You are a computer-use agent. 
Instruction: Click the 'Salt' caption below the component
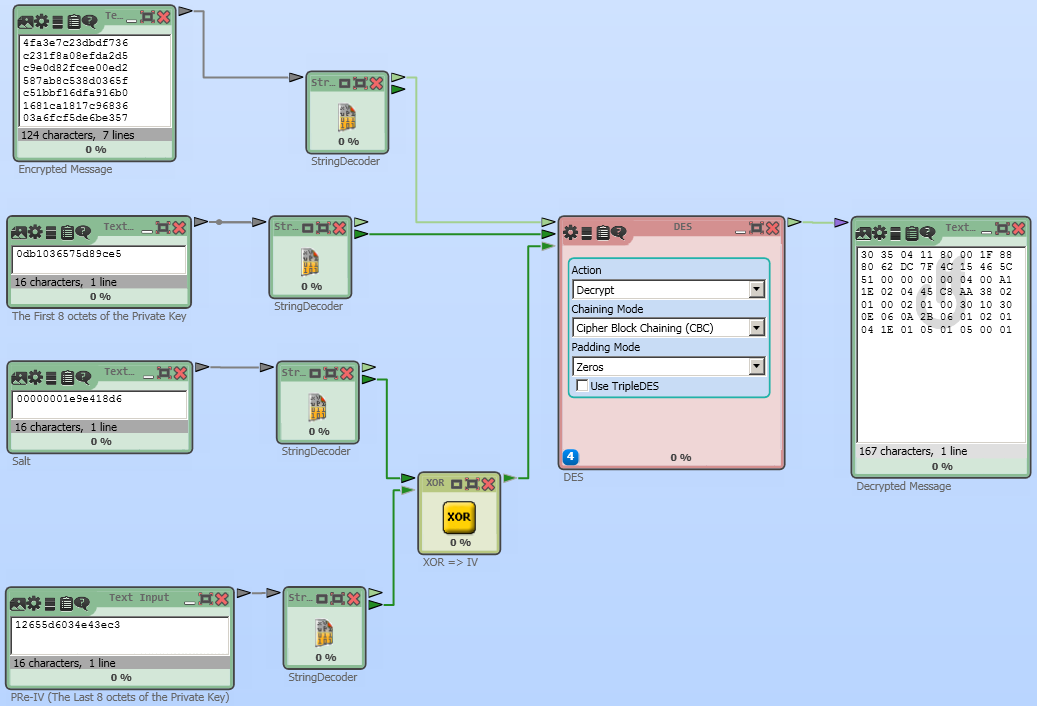click(x=21, y=461)
